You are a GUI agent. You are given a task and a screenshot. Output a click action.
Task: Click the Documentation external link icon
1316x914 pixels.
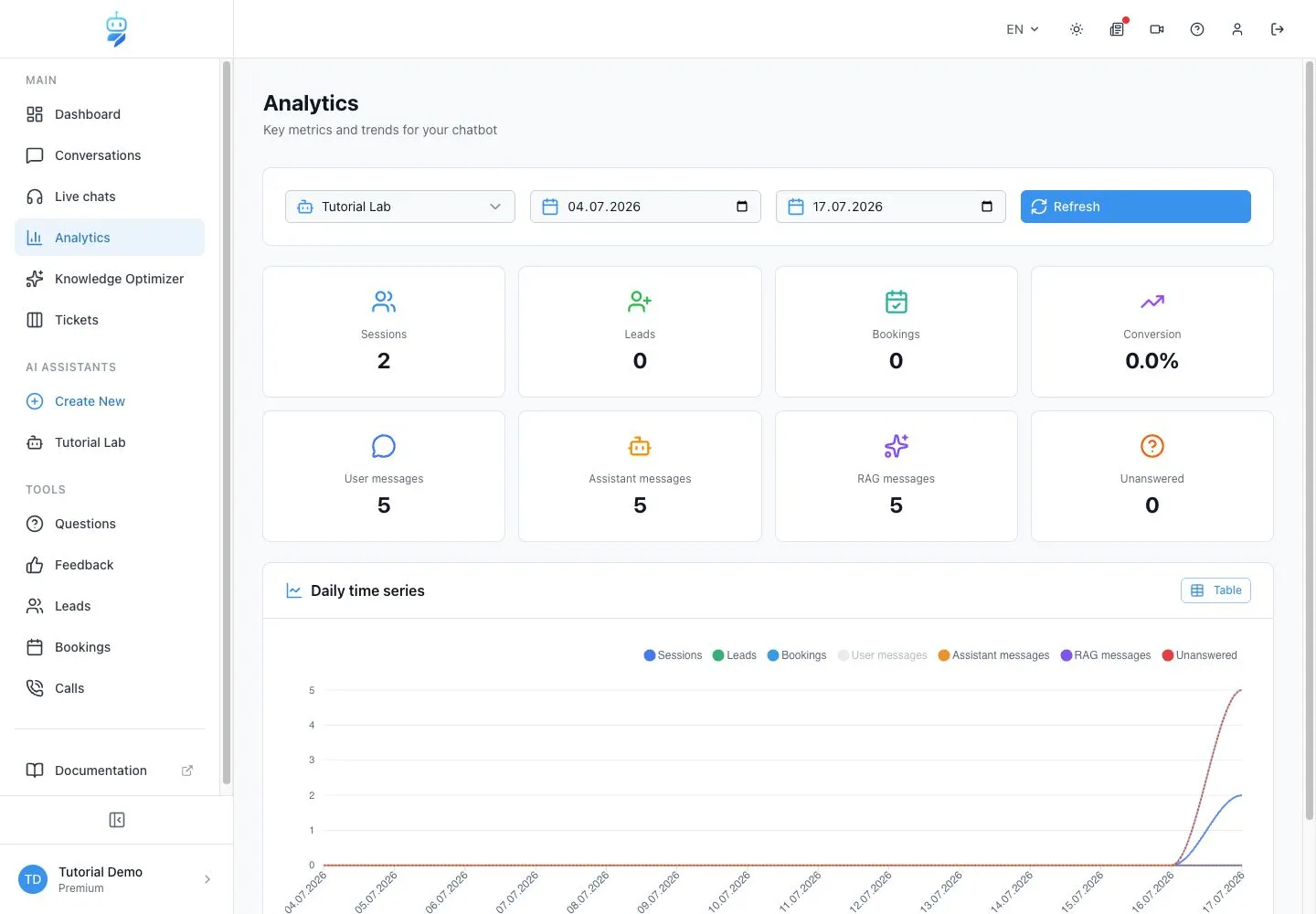(x=187, y=771)
